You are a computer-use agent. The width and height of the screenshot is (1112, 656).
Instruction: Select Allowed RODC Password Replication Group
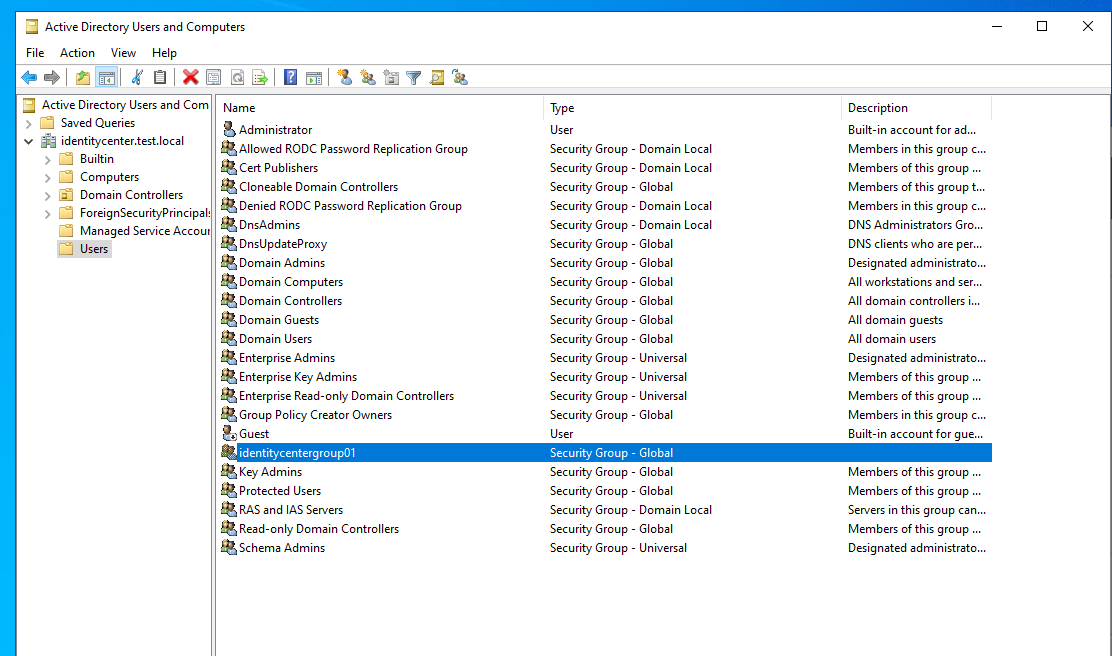353,148
